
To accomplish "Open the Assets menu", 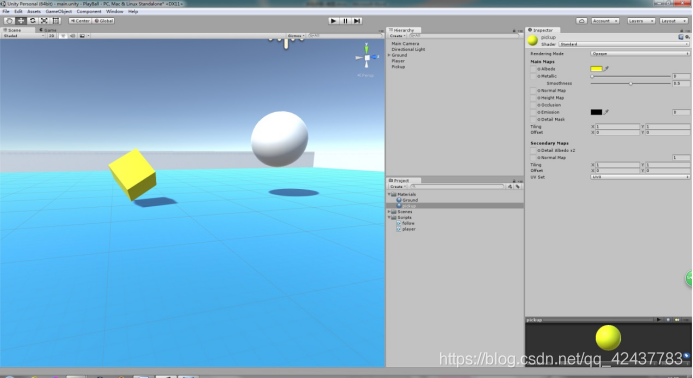I will click(34, 11).
